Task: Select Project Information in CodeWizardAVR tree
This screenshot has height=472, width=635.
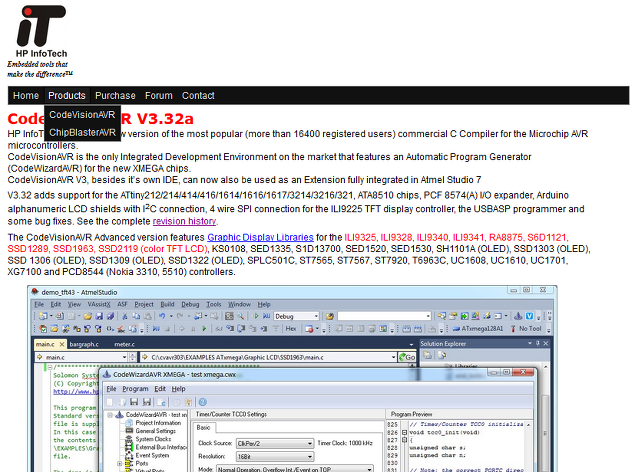Action: point(158,423)
